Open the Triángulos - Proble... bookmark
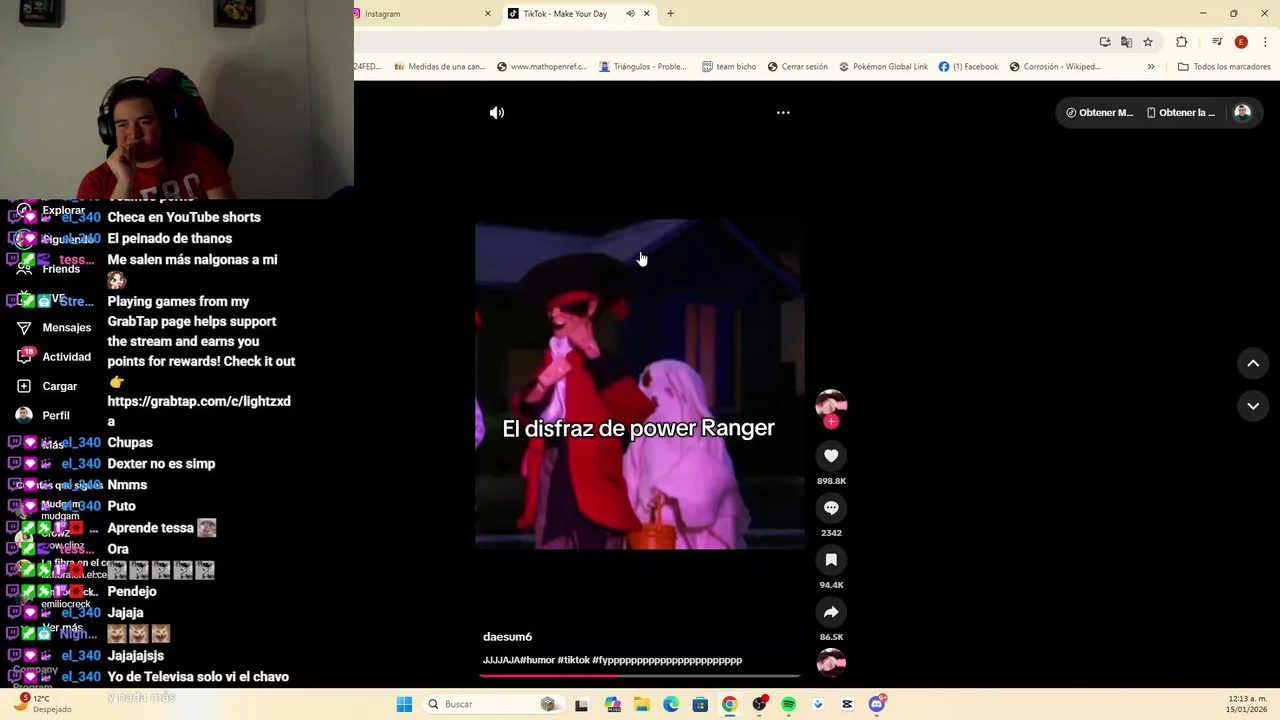Viewport: 1280px width, 720px height. pos(643,67)
